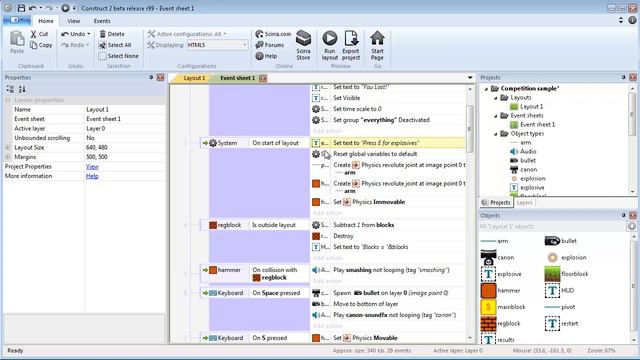Viewport: 640px width, 360px height.
Task: Open the Home ribbon tab
Action: [x=46, y=21]
